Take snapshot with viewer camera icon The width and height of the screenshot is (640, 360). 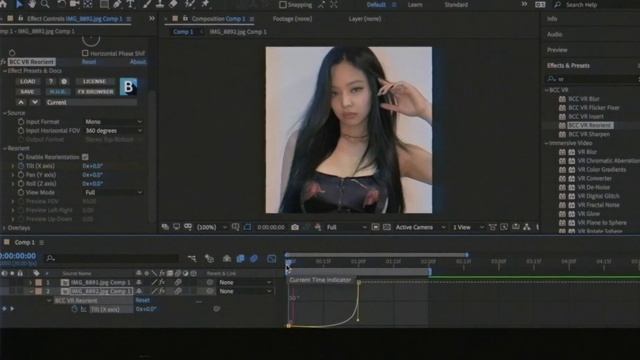(295, 227)
